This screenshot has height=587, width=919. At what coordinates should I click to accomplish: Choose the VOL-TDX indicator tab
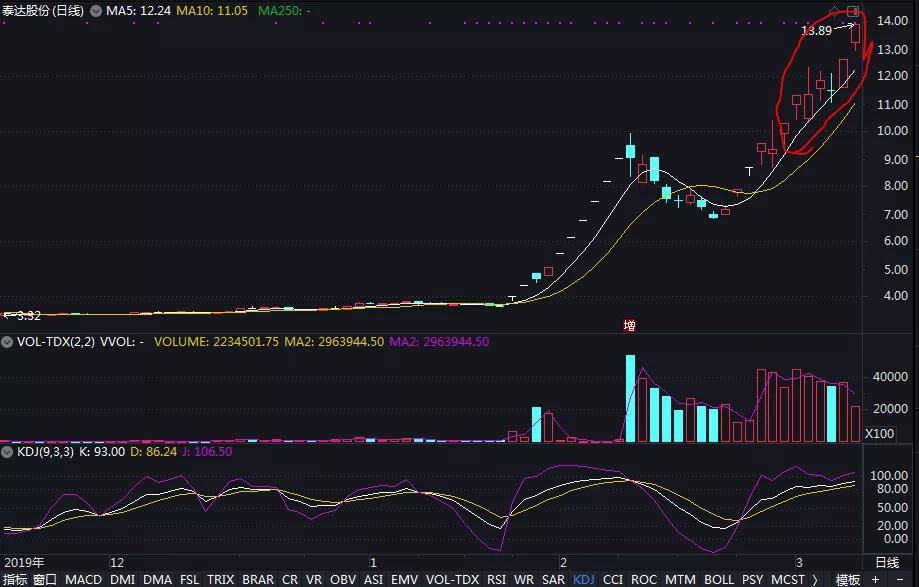click(x=451, y=579)
